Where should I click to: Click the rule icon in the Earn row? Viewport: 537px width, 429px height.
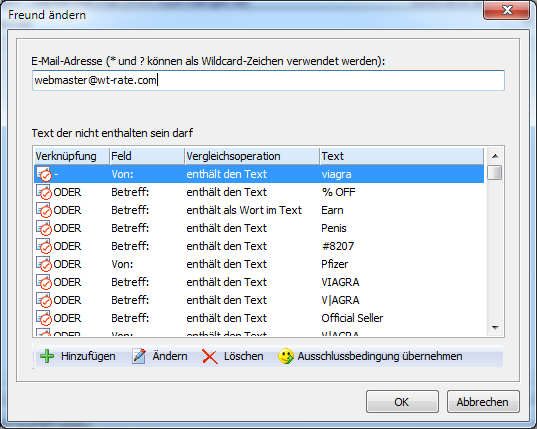(x=44, y=210)
